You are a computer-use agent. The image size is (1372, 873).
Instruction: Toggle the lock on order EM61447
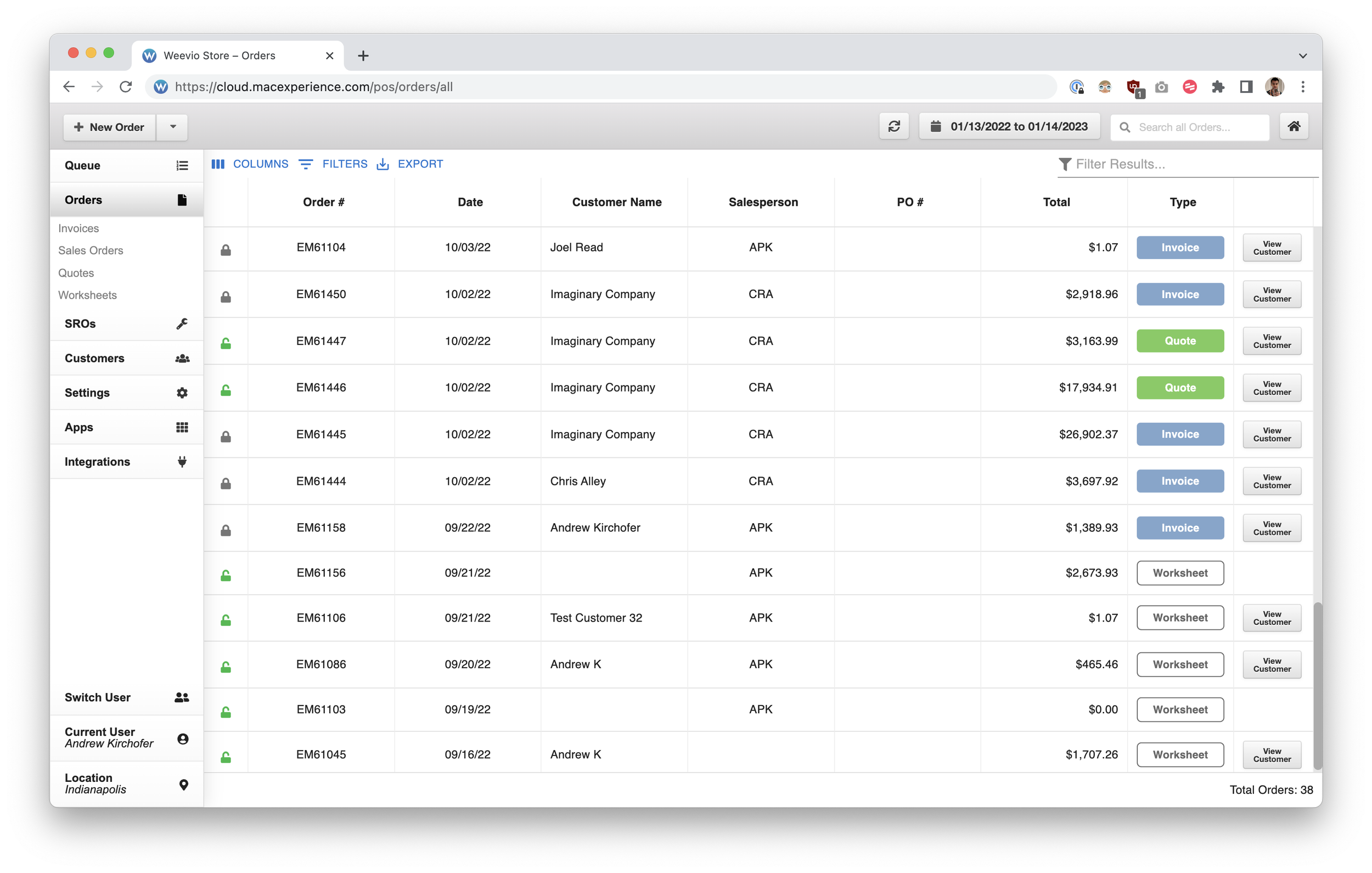[226, 343]
